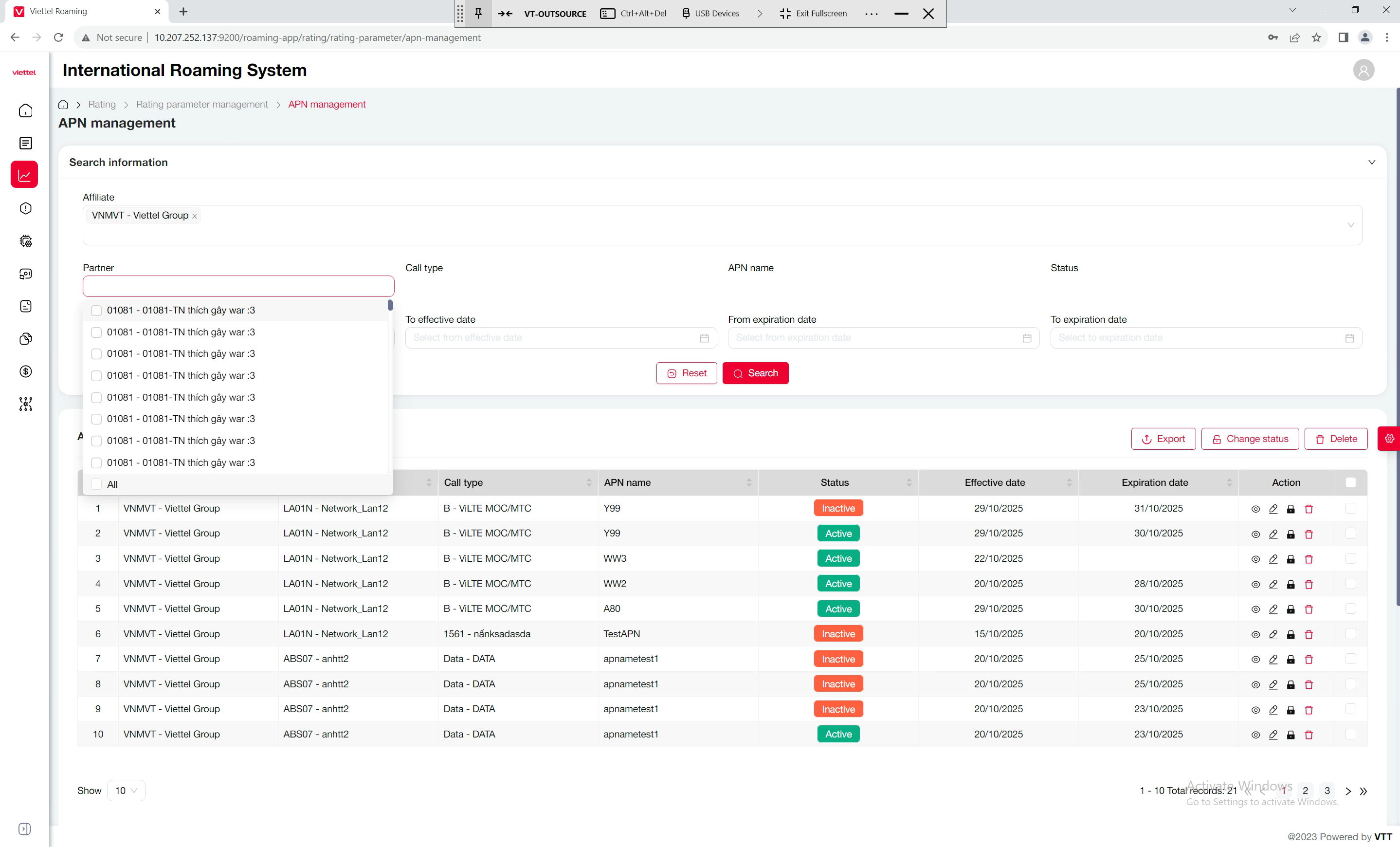Click the home icon in left sidebar
Viewport: 1400px width, 847px height.
point(26,110)
